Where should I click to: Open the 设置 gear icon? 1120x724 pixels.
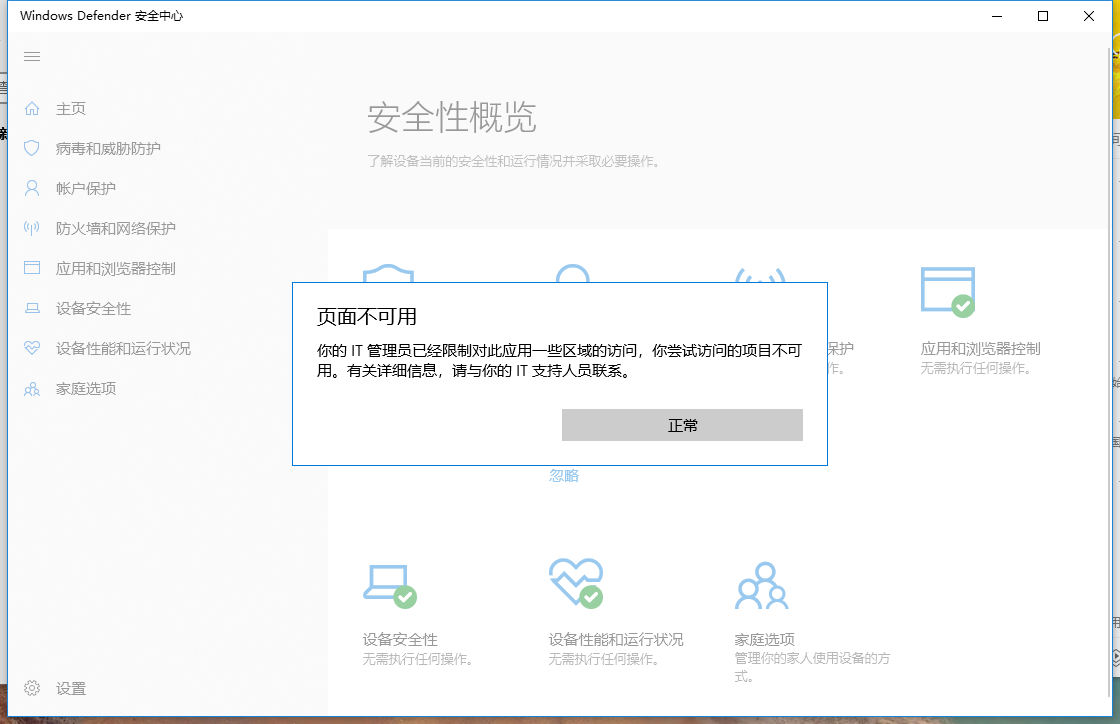31,688
